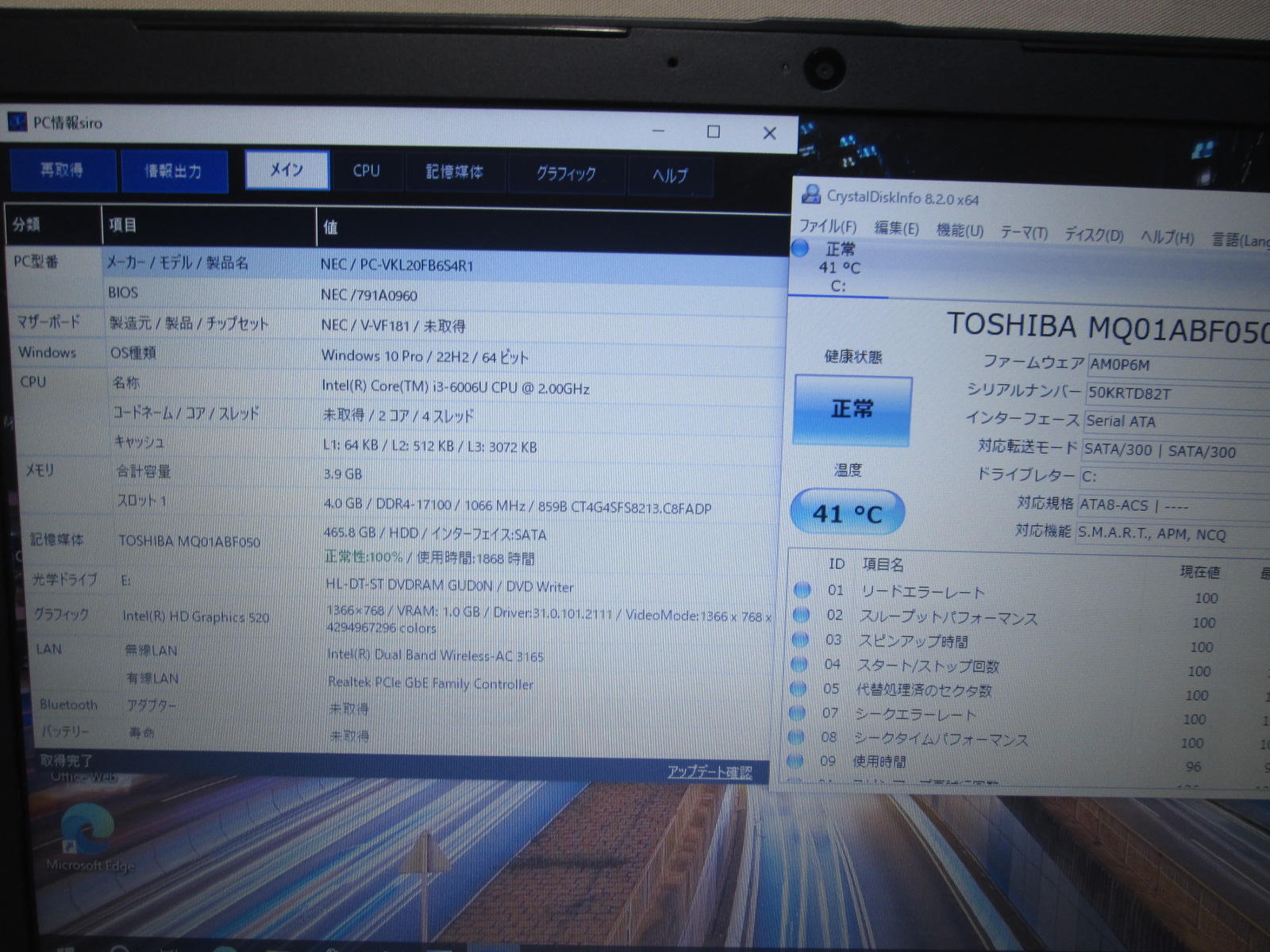This screenshot has width=1270, height=952.
Task: Click the 現在値 column header
Action: tap(1199, 571)
